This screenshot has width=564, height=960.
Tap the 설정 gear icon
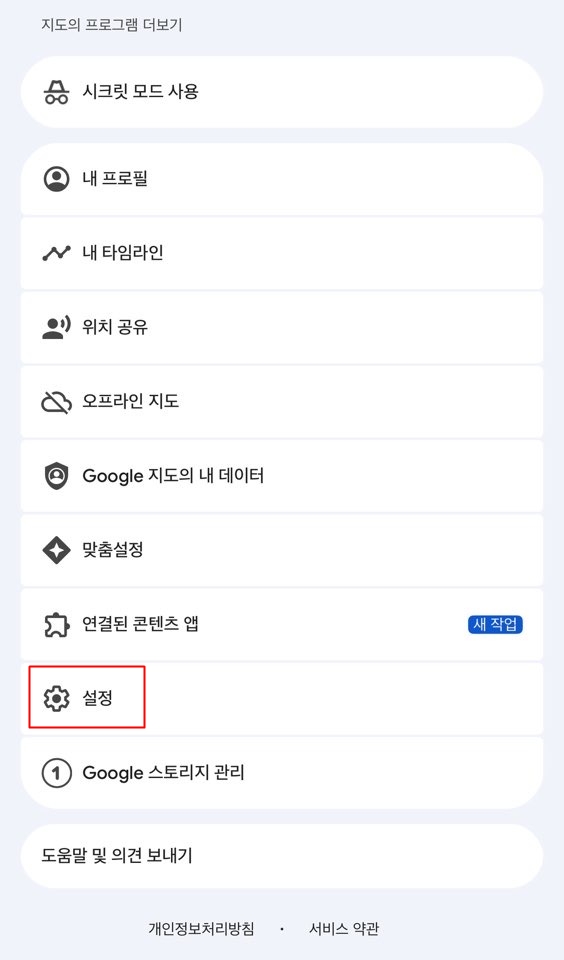click(x=56, y=699)
